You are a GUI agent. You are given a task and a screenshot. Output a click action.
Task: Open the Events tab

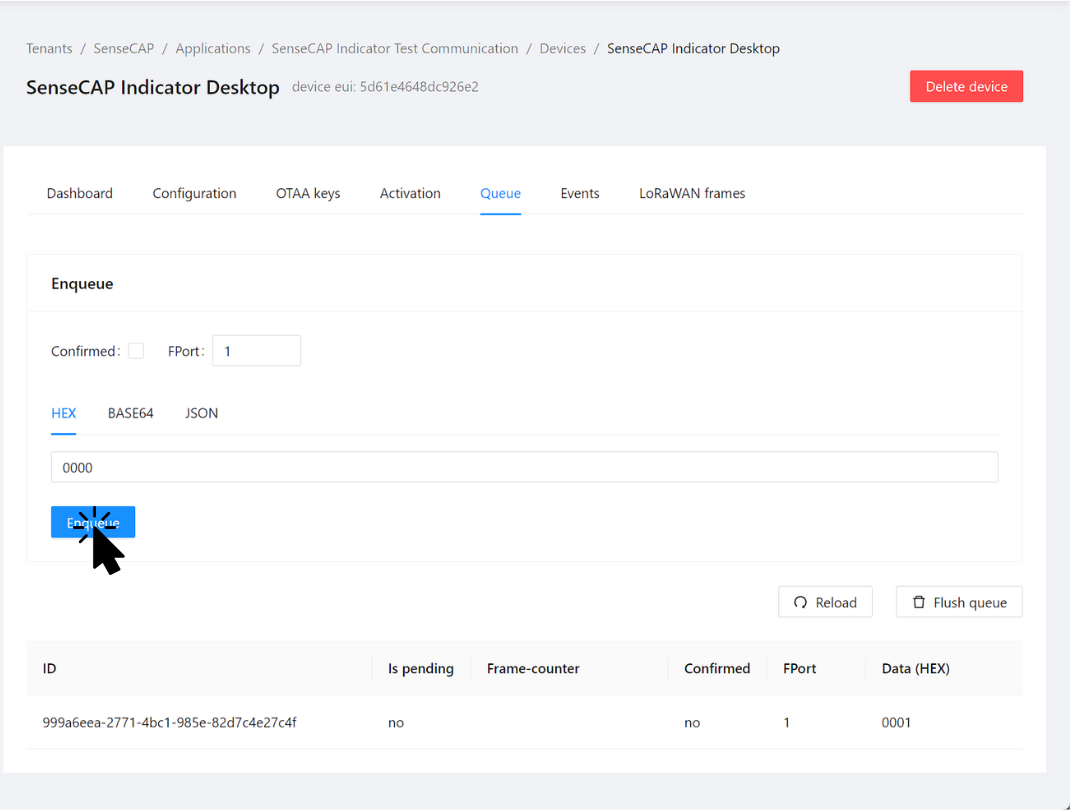point(580,193)
